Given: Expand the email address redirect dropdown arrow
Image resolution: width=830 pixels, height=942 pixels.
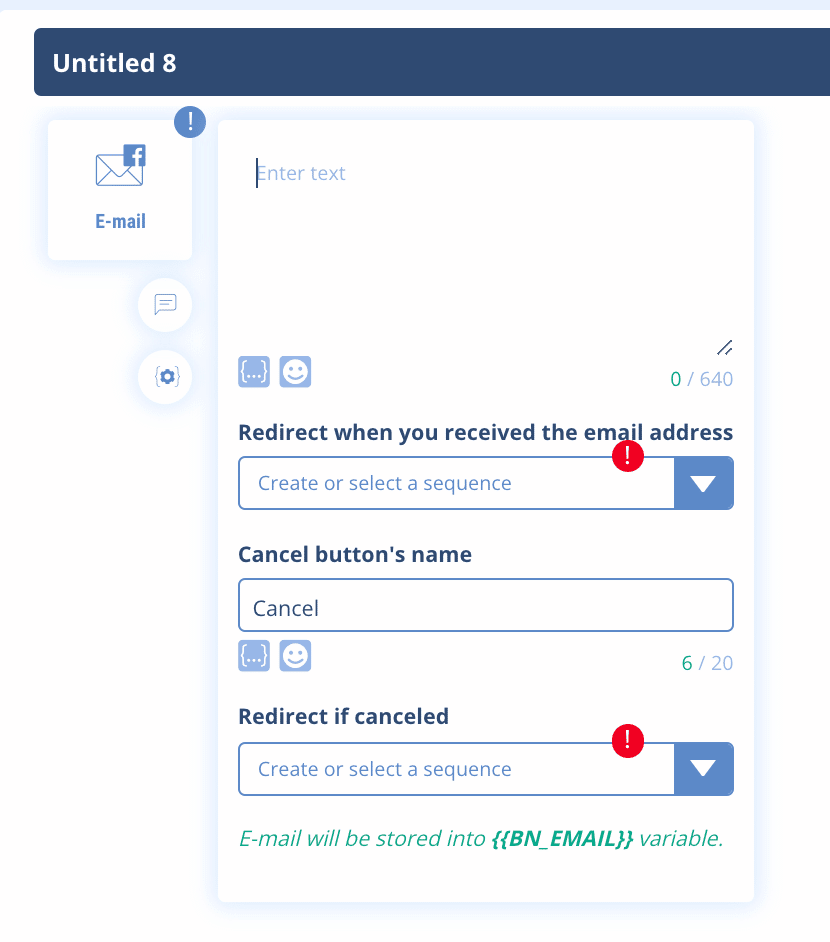Looking at the screenshot, I should coord(704,484).
